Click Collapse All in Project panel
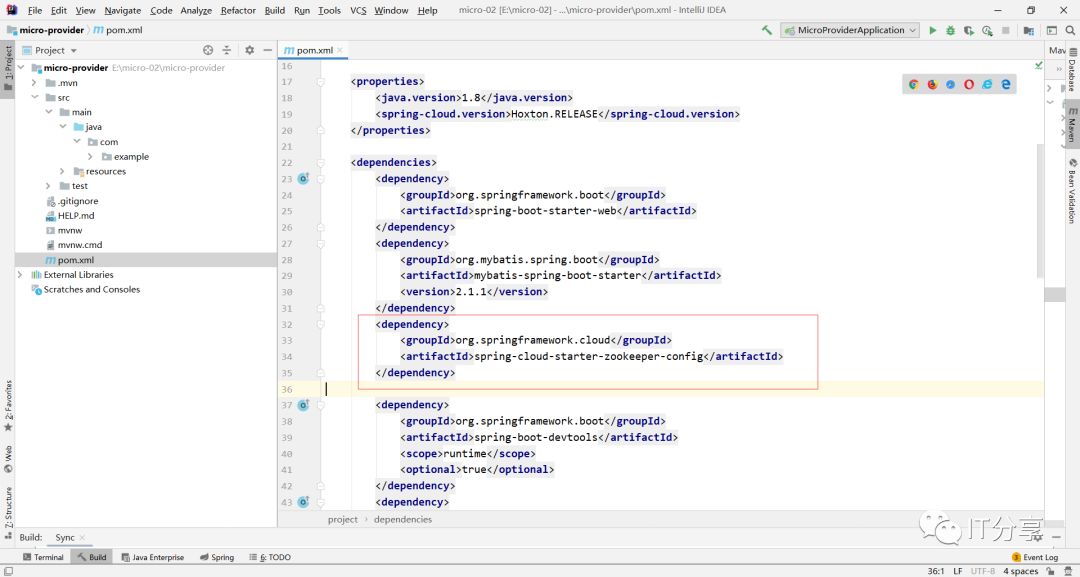This screenshot has height=577, width=1080. (x=227, y=50)
